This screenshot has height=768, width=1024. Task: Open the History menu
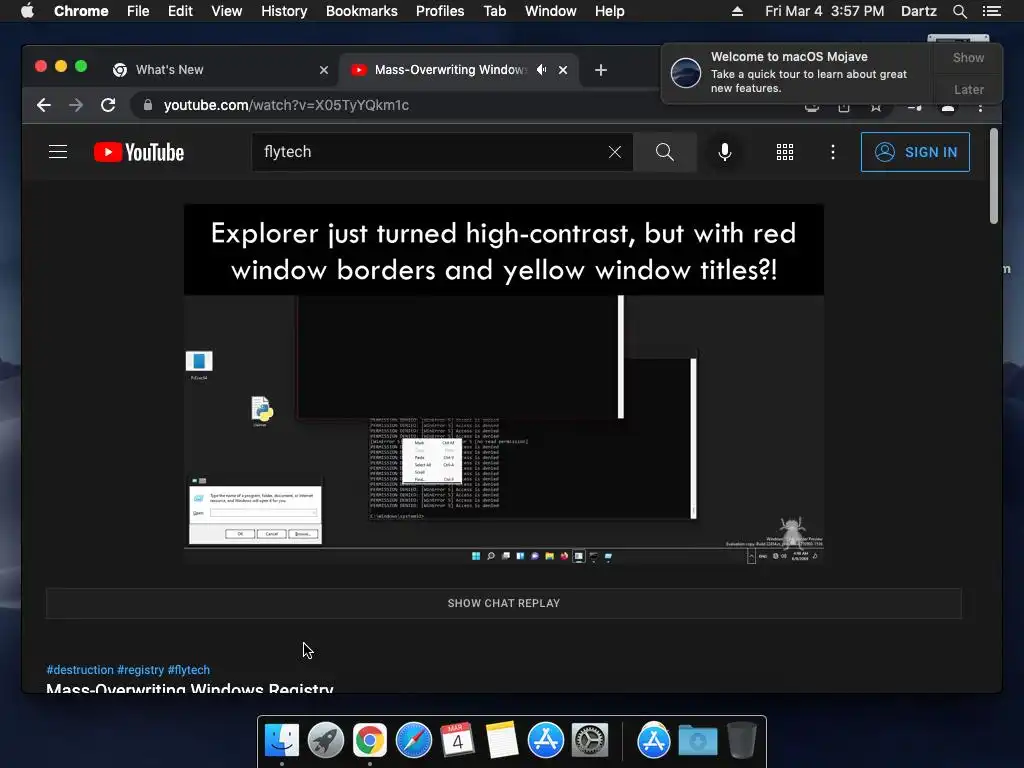coord(284,11)
